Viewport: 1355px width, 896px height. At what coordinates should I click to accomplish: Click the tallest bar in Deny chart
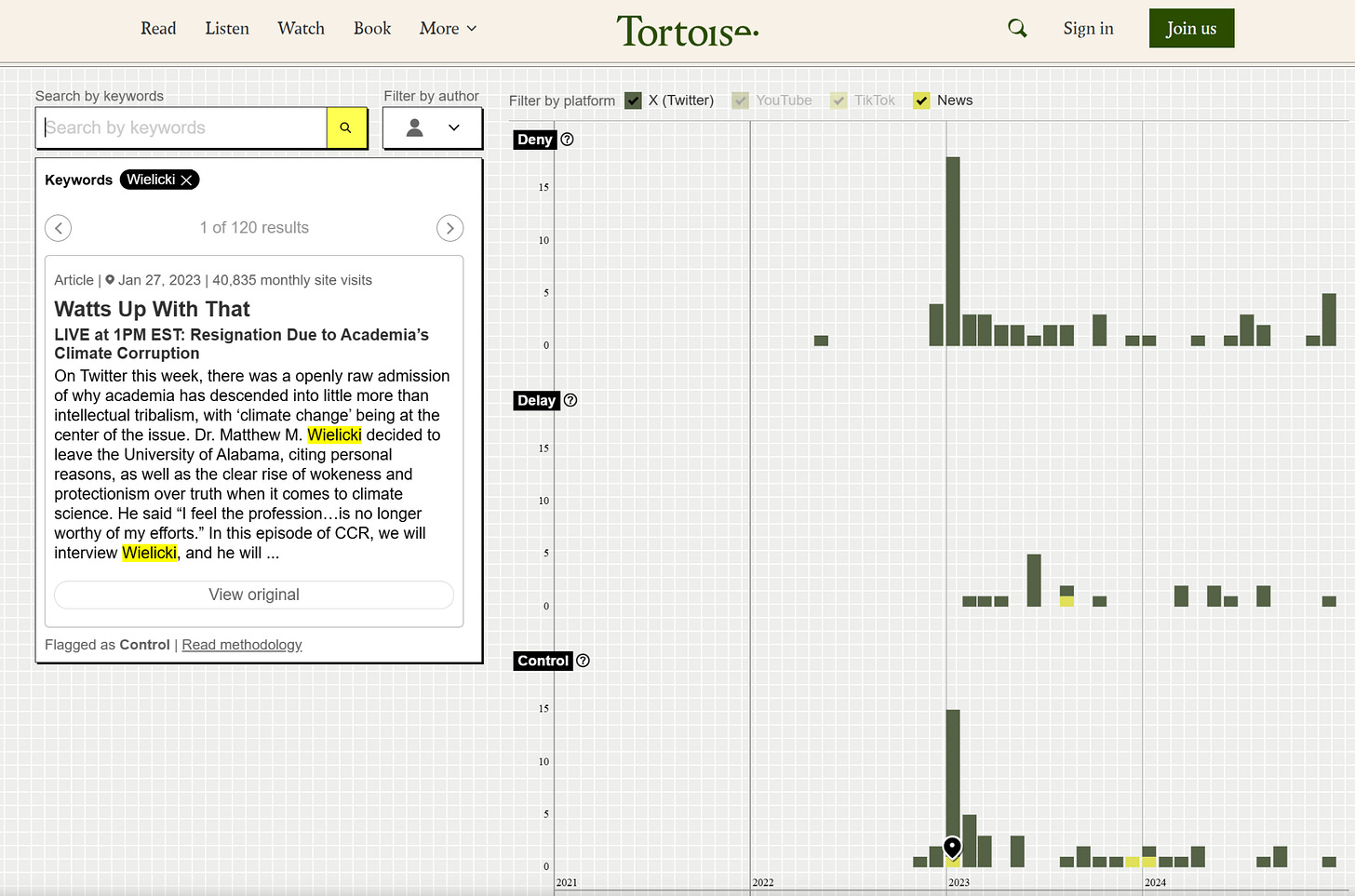953,251
